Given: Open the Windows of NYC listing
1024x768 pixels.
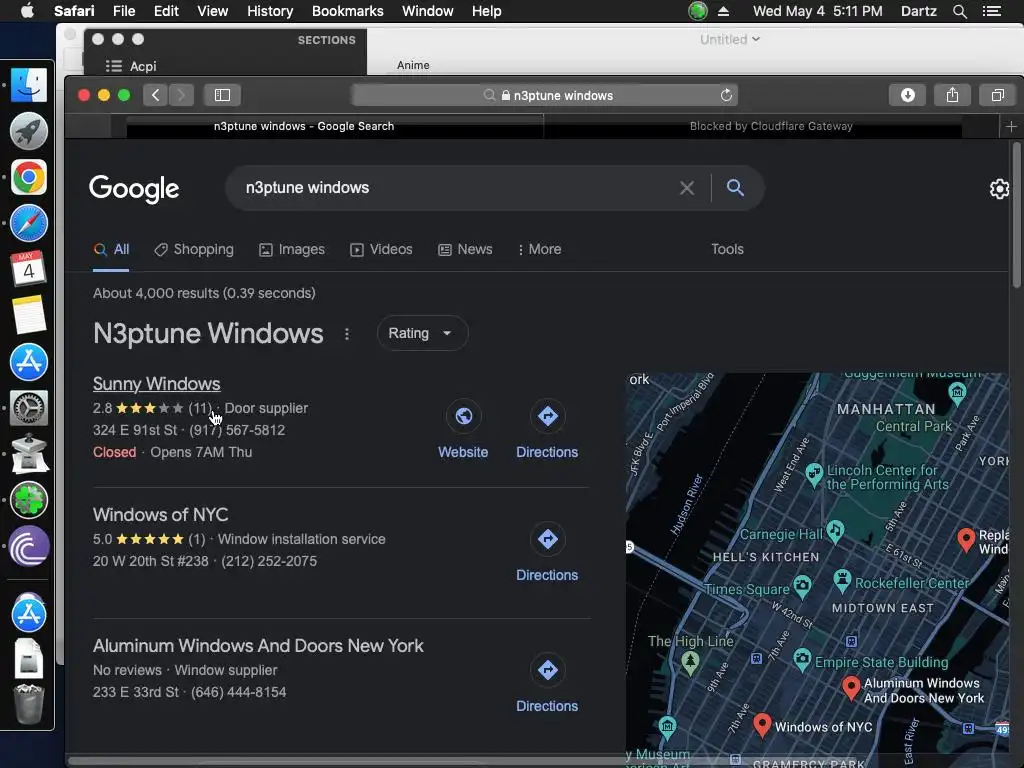Looking at the screenshot, I should pyautogui.click(x=161, y=515).
